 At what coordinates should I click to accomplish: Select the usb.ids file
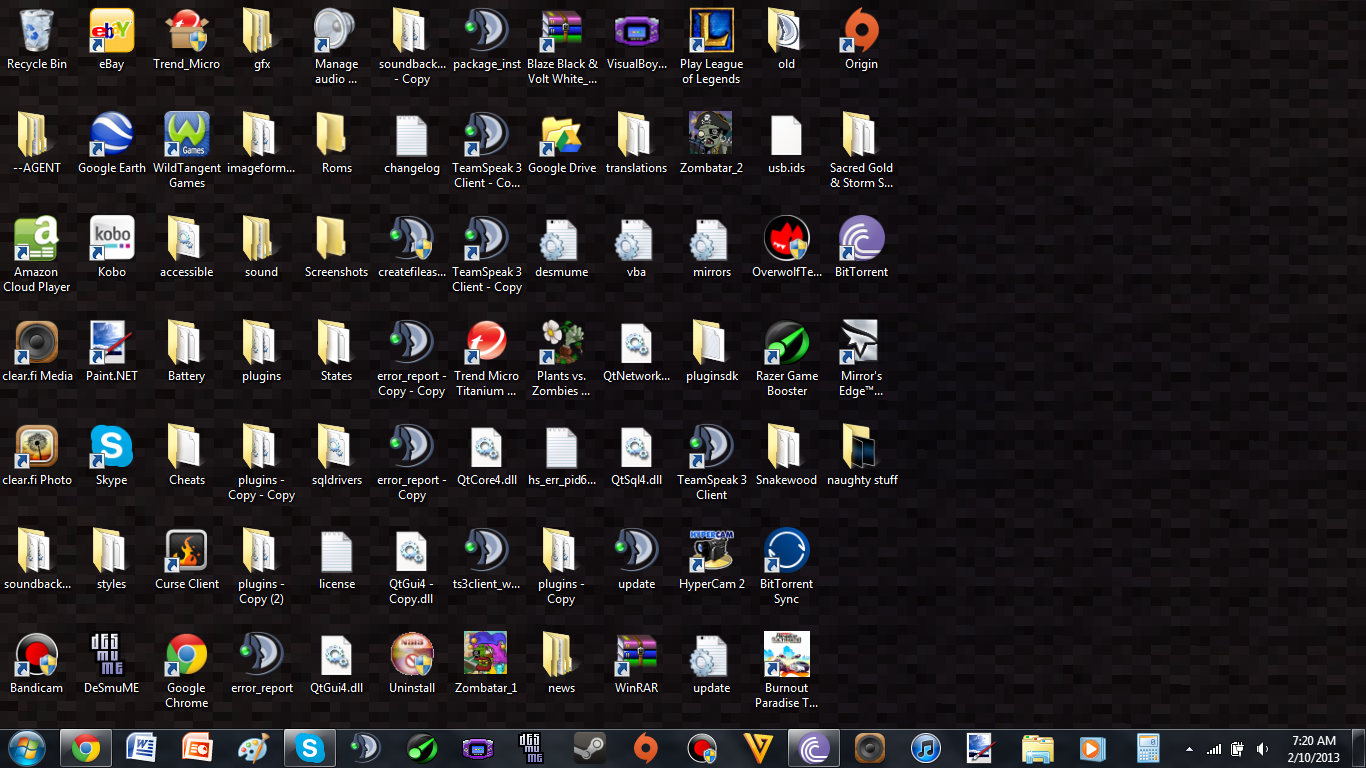tap(787, 144)
